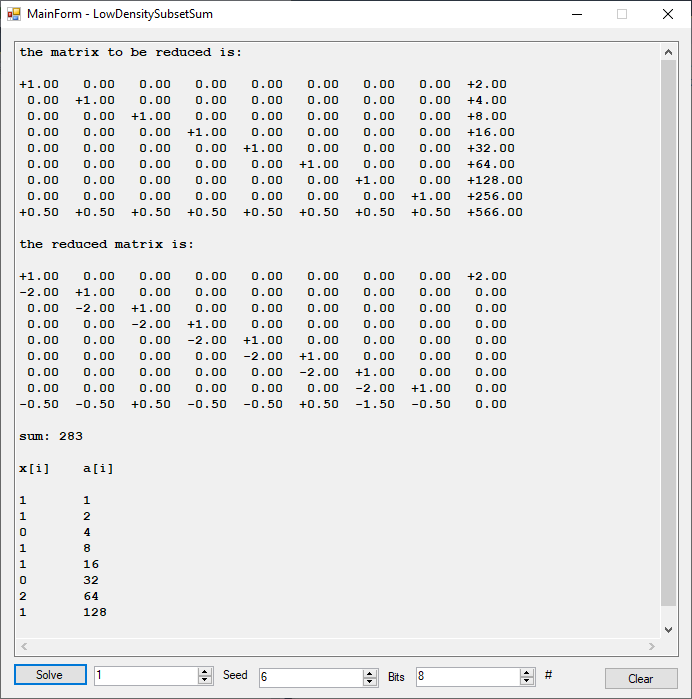Image resolution: width=692 pixels, height=699 pixels.
Task: Click inside the numeric field showing 1
Action: (x=145, y=677)
